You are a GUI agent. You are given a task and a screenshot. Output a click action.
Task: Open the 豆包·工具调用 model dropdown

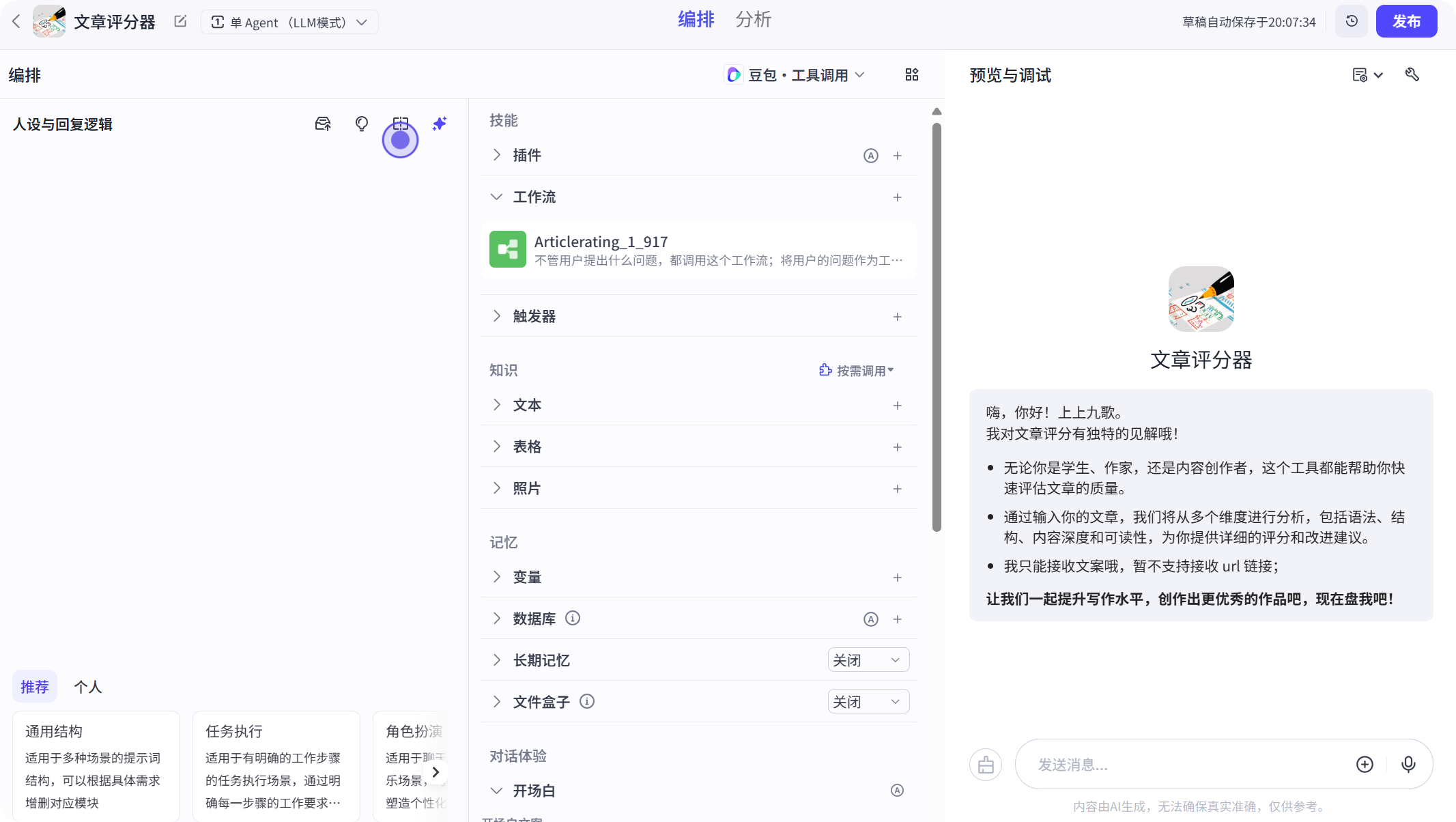[796, 75]
